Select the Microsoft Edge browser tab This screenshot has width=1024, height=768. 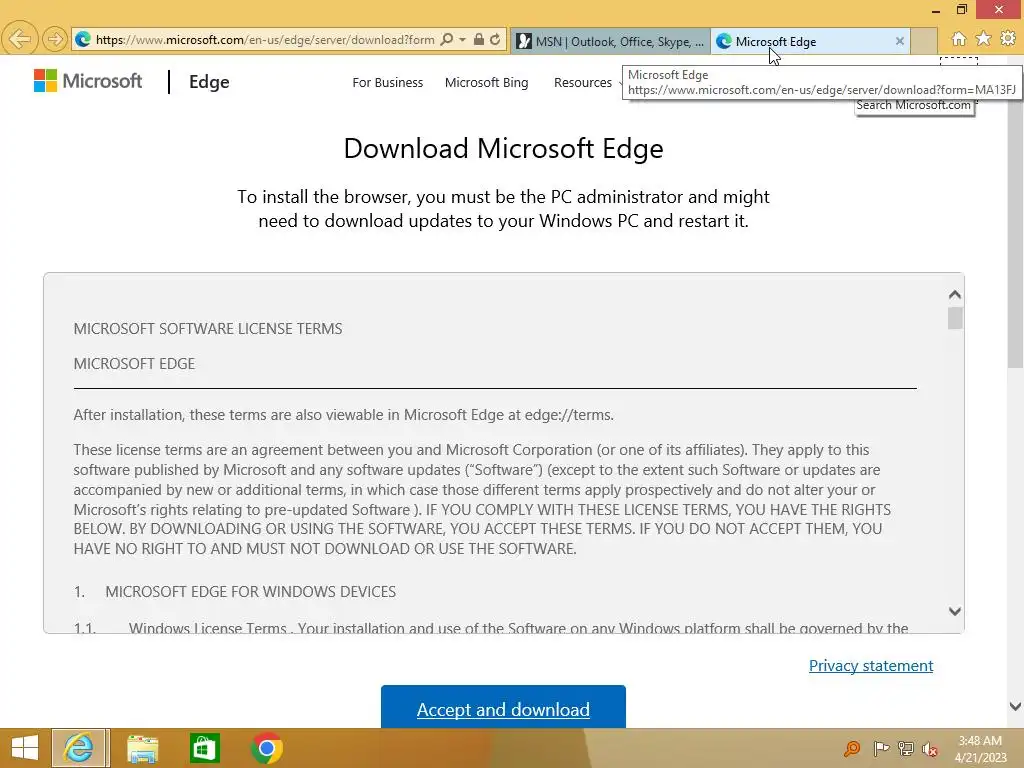pos(808,41)
